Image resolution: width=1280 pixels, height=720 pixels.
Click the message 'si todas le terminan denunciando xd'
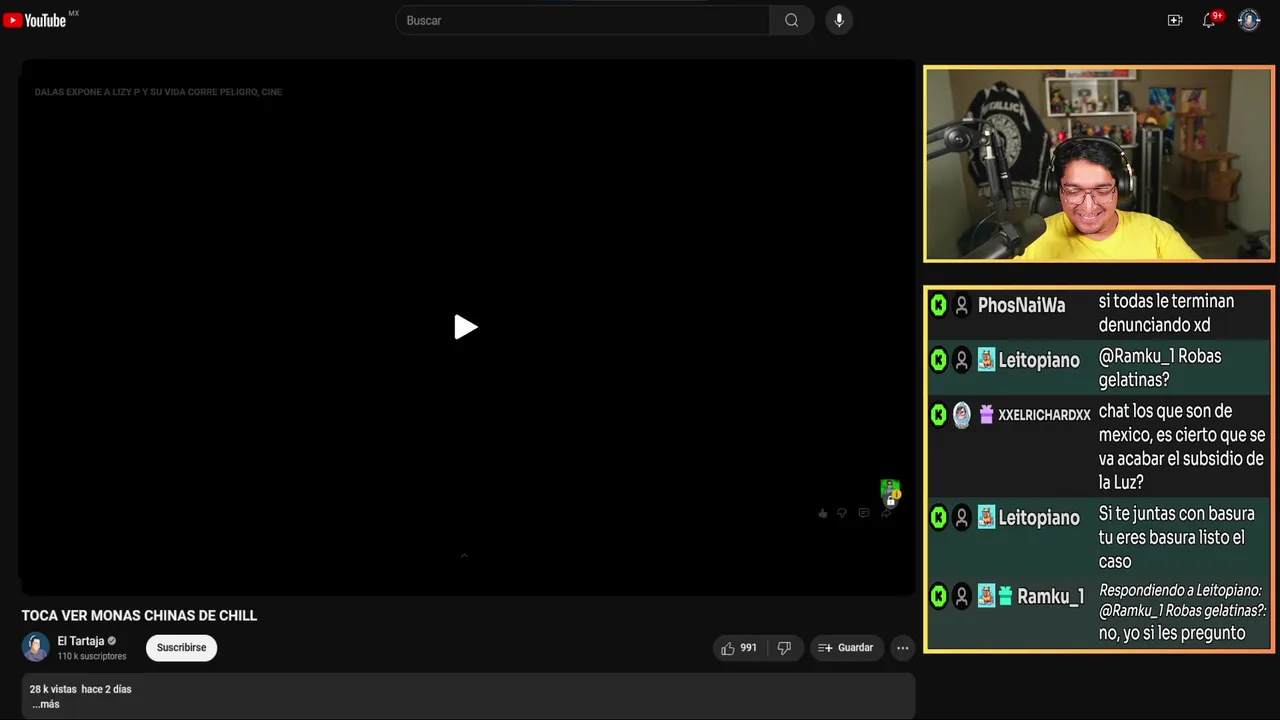(1166, 313)
